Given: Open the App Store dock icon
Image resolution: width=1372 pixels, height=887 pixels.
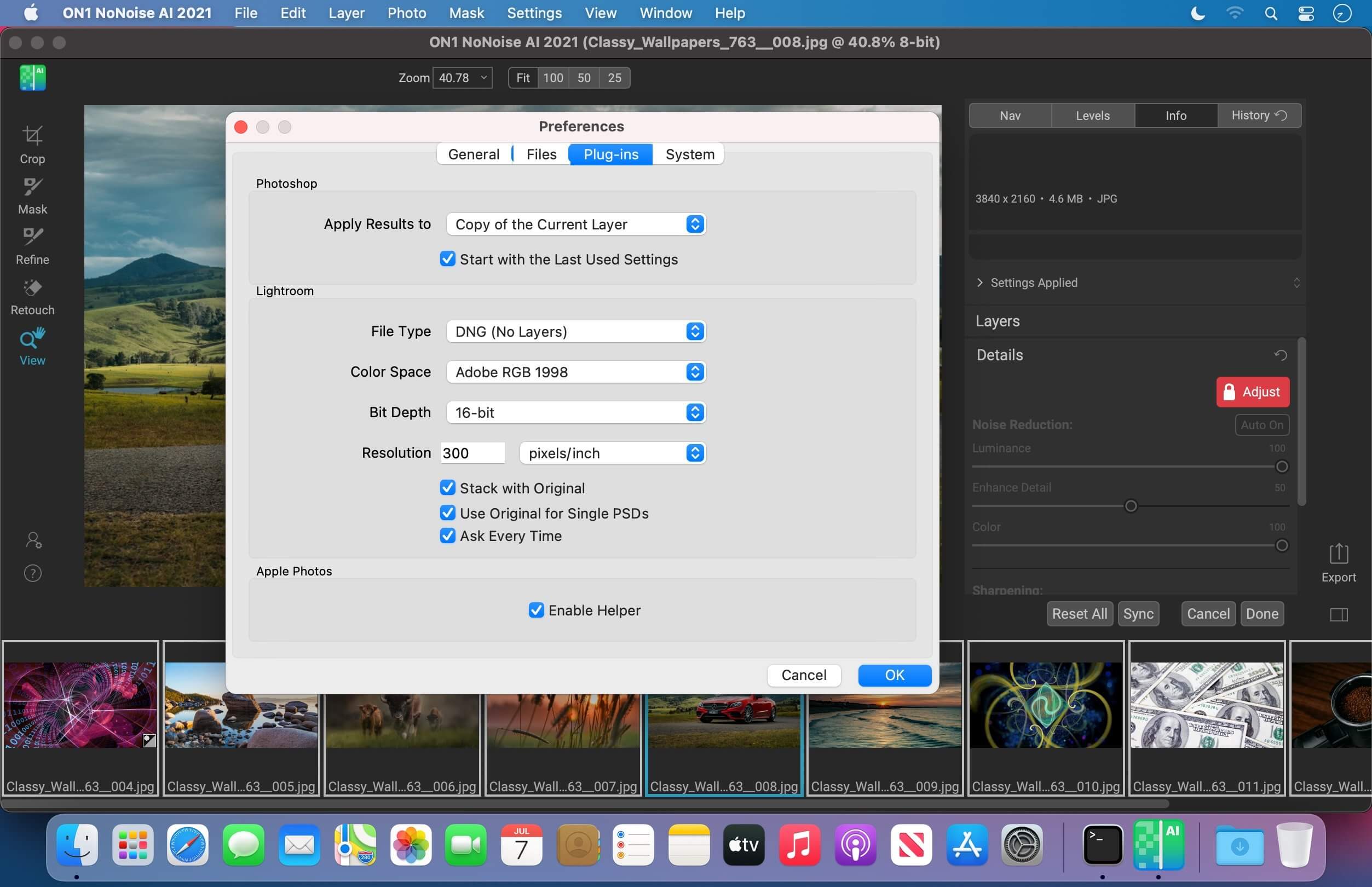Looking at the screenshot, I should (x=967, y=845).
